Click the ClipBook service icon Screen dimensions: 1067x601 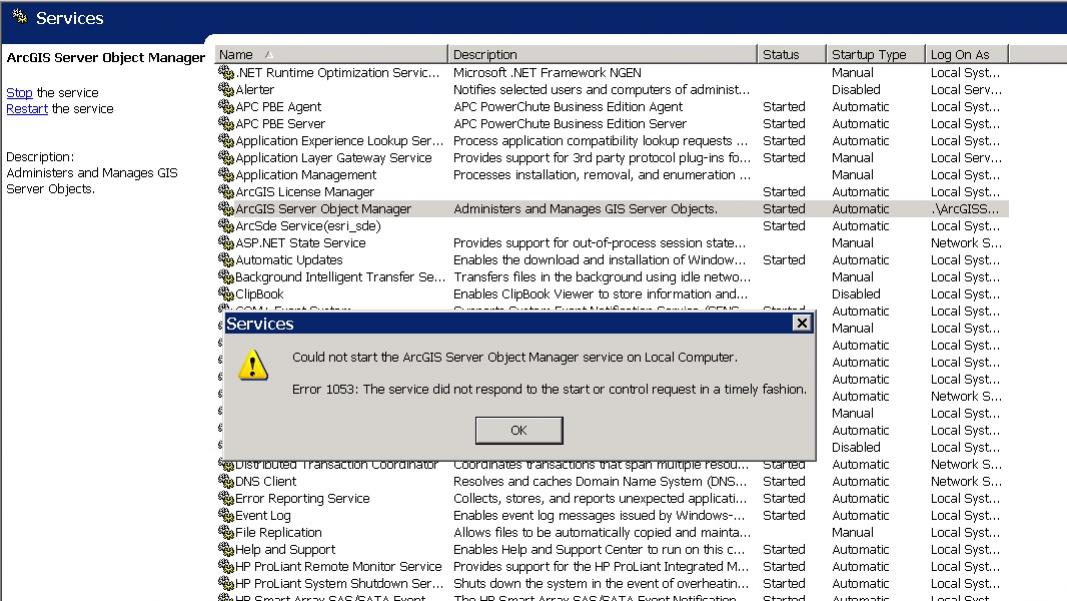(x=226, y=293)
